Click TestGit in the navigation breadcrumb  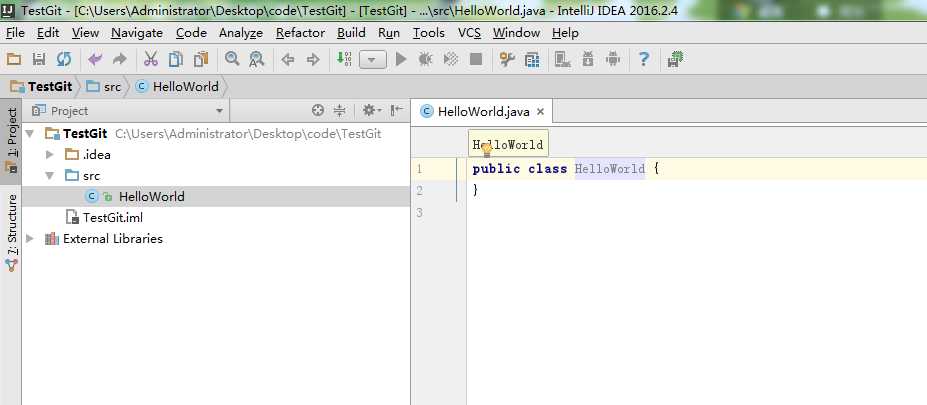click(x=41, y=87)
